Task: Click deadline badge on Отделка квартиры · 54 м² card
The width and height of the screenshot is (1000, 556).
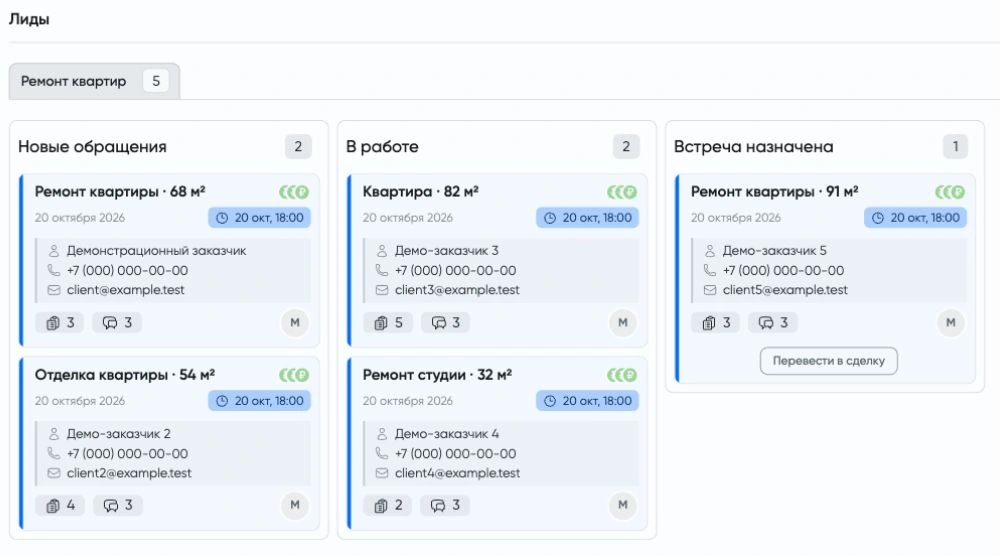Action: pos(260,400)
